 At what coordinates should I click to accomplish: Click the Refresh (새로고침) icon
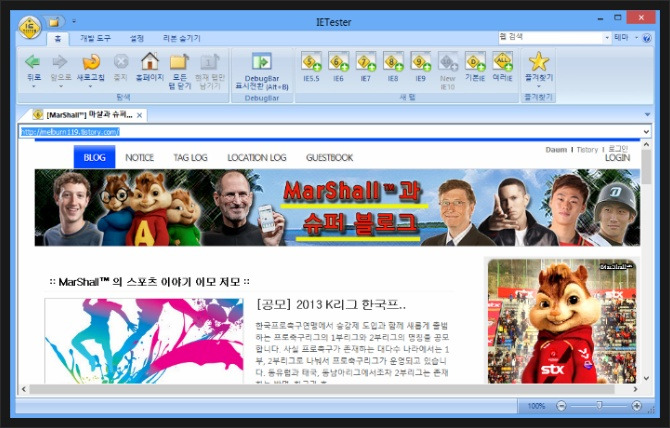(91, 62)
